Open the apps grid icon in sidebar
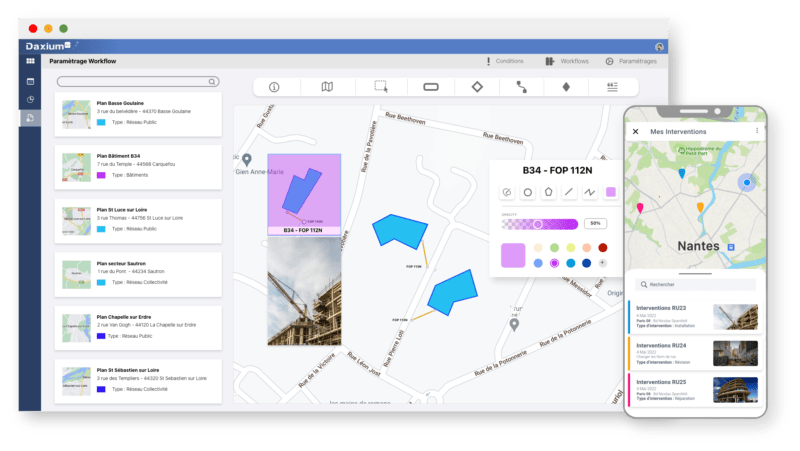Screen dimensions: 800x451 [31, 61]
